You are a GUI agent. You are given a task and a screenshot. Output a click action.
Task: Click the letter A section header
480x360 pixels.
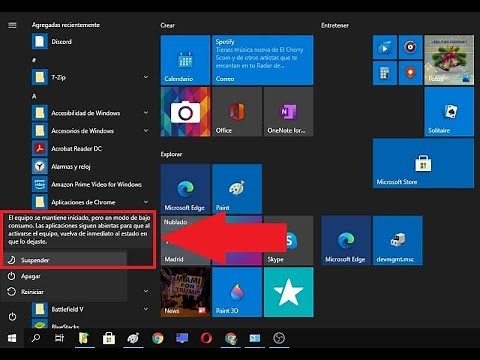(34, 96)
